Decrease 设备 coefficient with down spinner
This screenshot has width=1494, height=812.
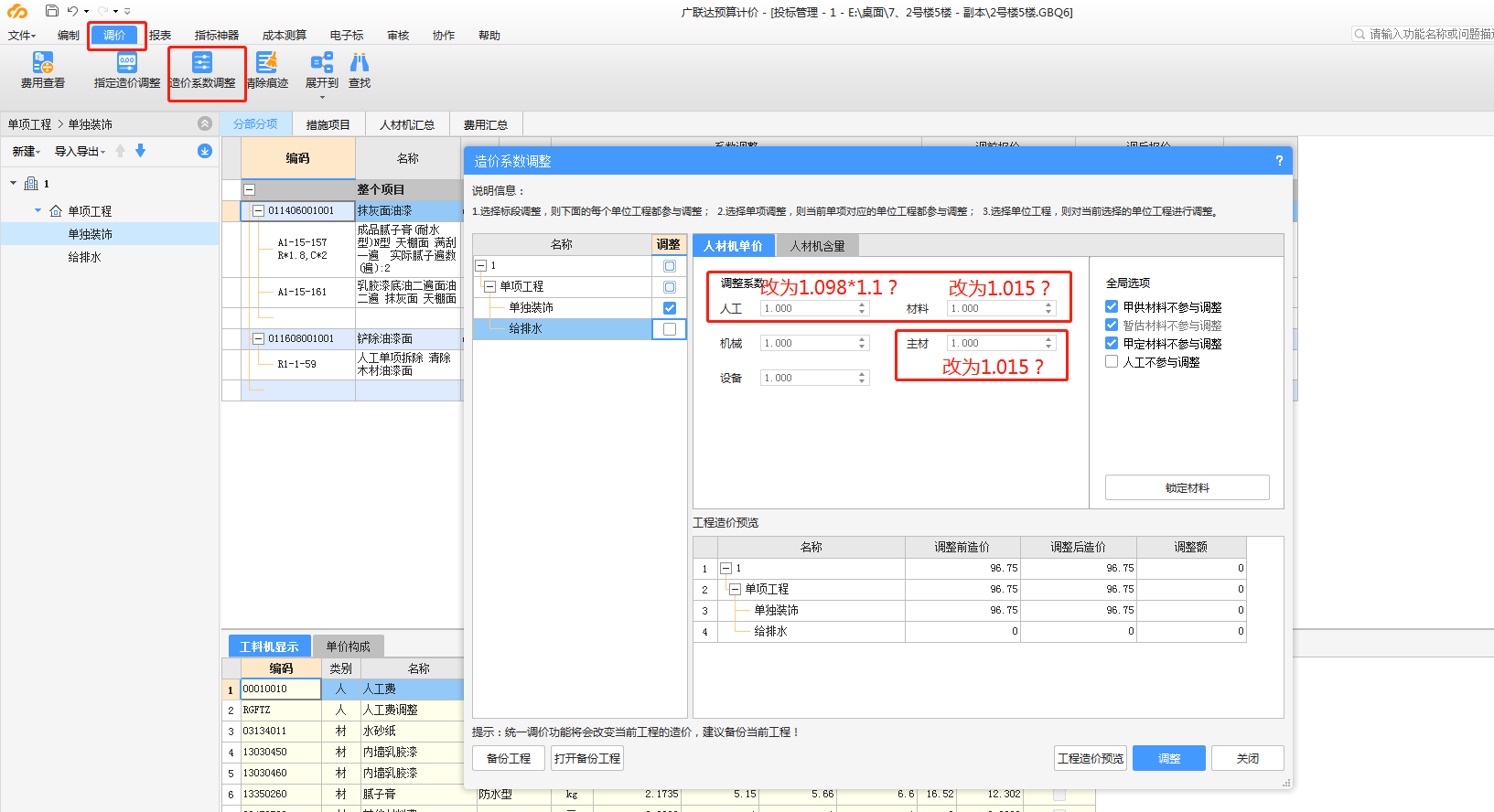[x=862, y=382]
